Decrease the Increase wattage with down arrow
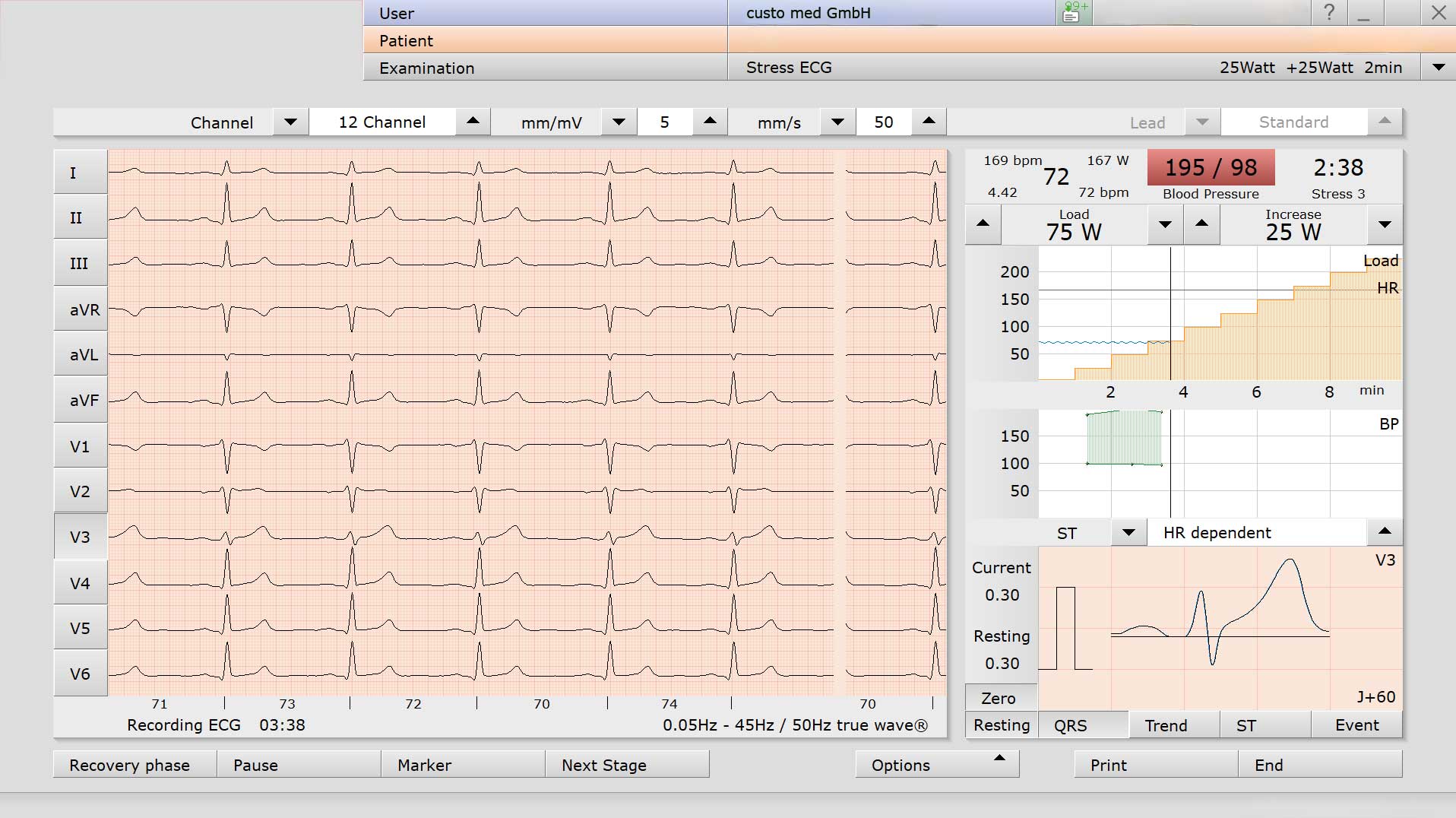Image resolution: width=1456 pixels, height=818 pixels. pyautogui.click(x=1385, y=224)
